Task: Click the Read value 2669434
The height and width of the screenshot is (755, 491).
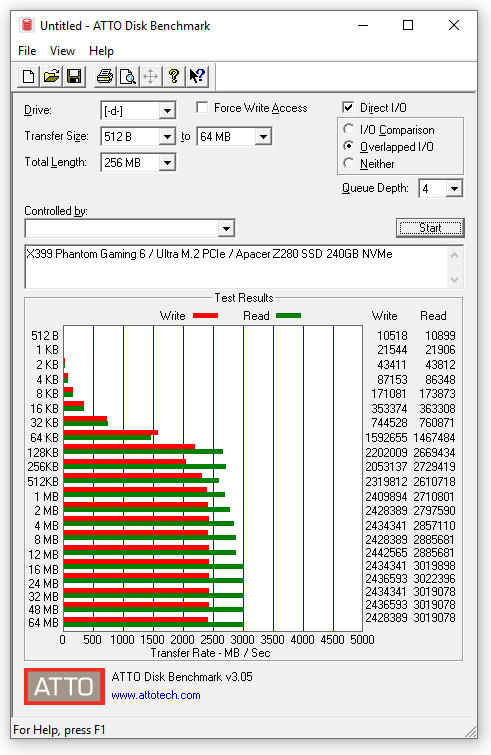Action: pyautogui.click(x=434, y=453)
